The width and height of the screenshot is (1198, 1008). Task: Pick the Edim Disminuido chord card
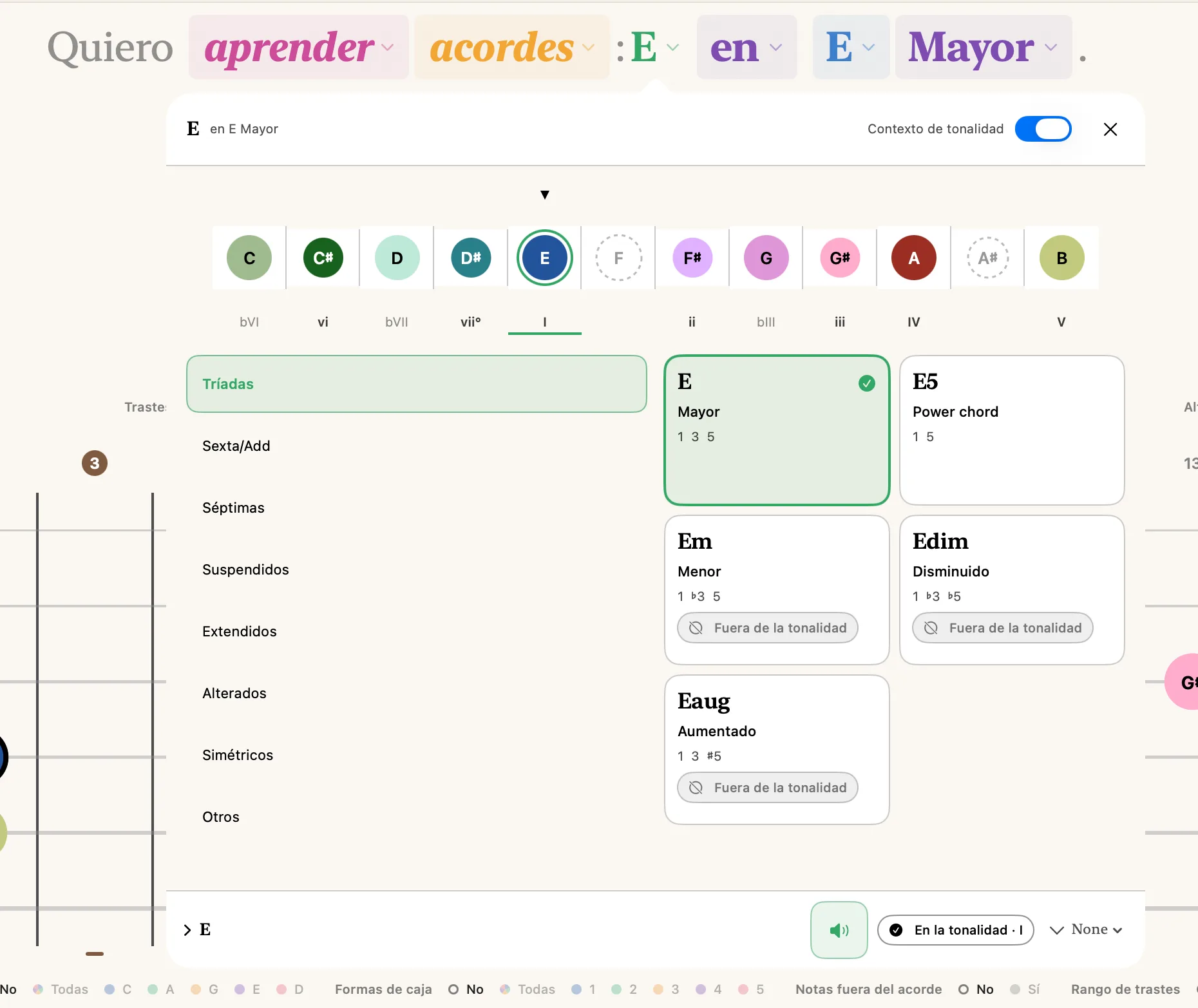click(x=1012, y=590)
